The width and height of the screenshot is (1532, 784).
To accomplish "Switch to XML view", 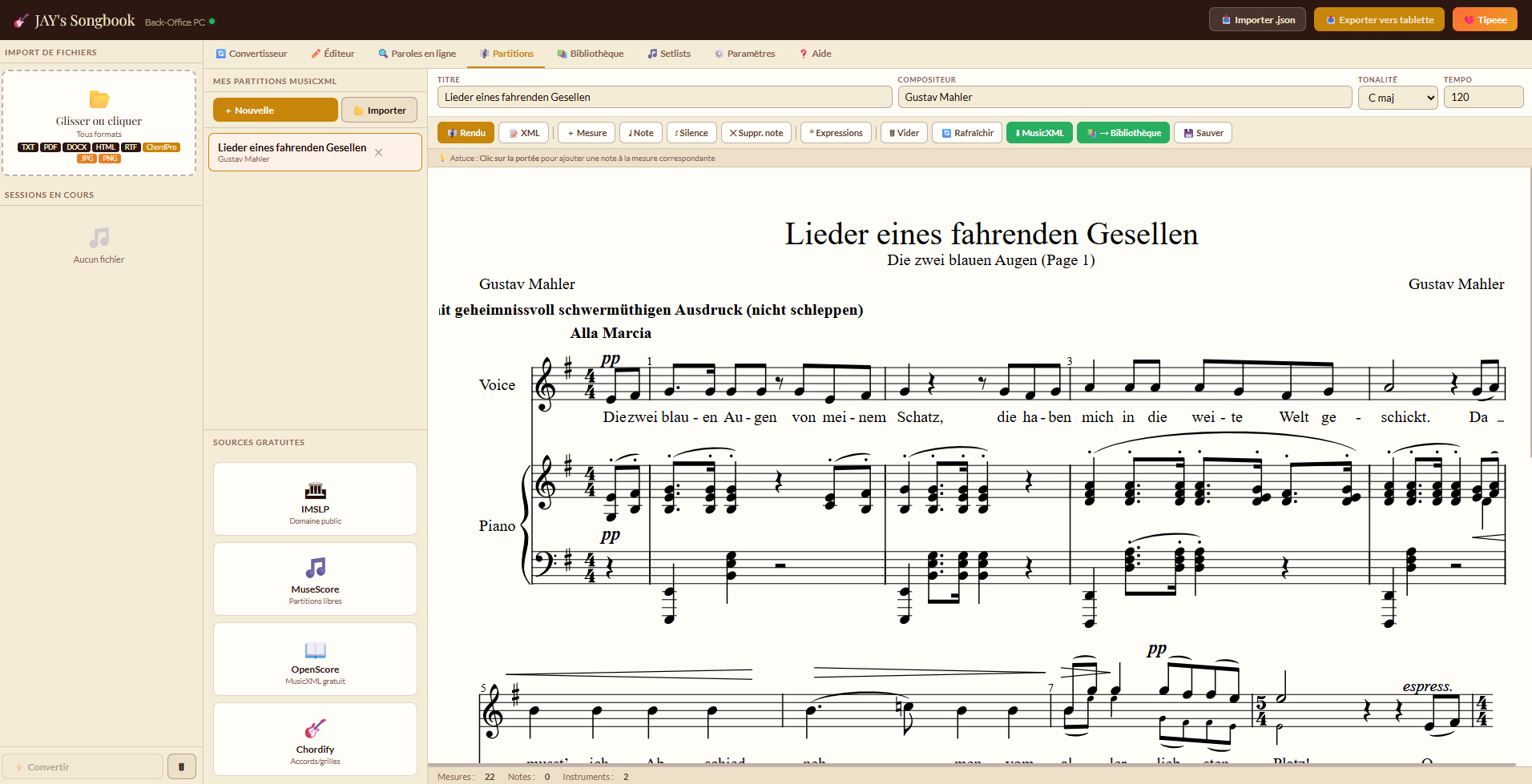I will coord(524,133).
